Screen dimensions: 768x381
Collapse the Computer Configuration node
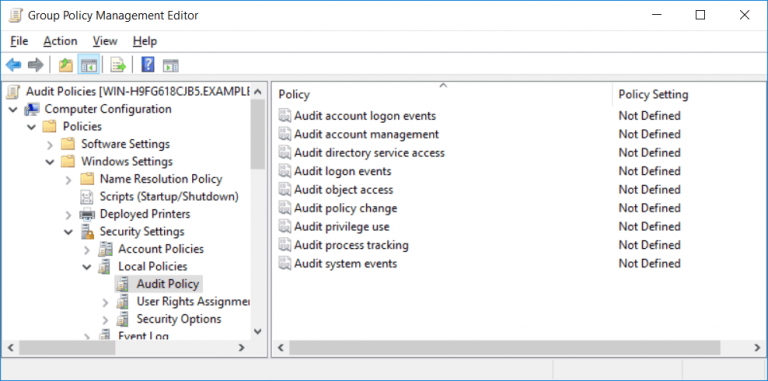pos(13,109)
